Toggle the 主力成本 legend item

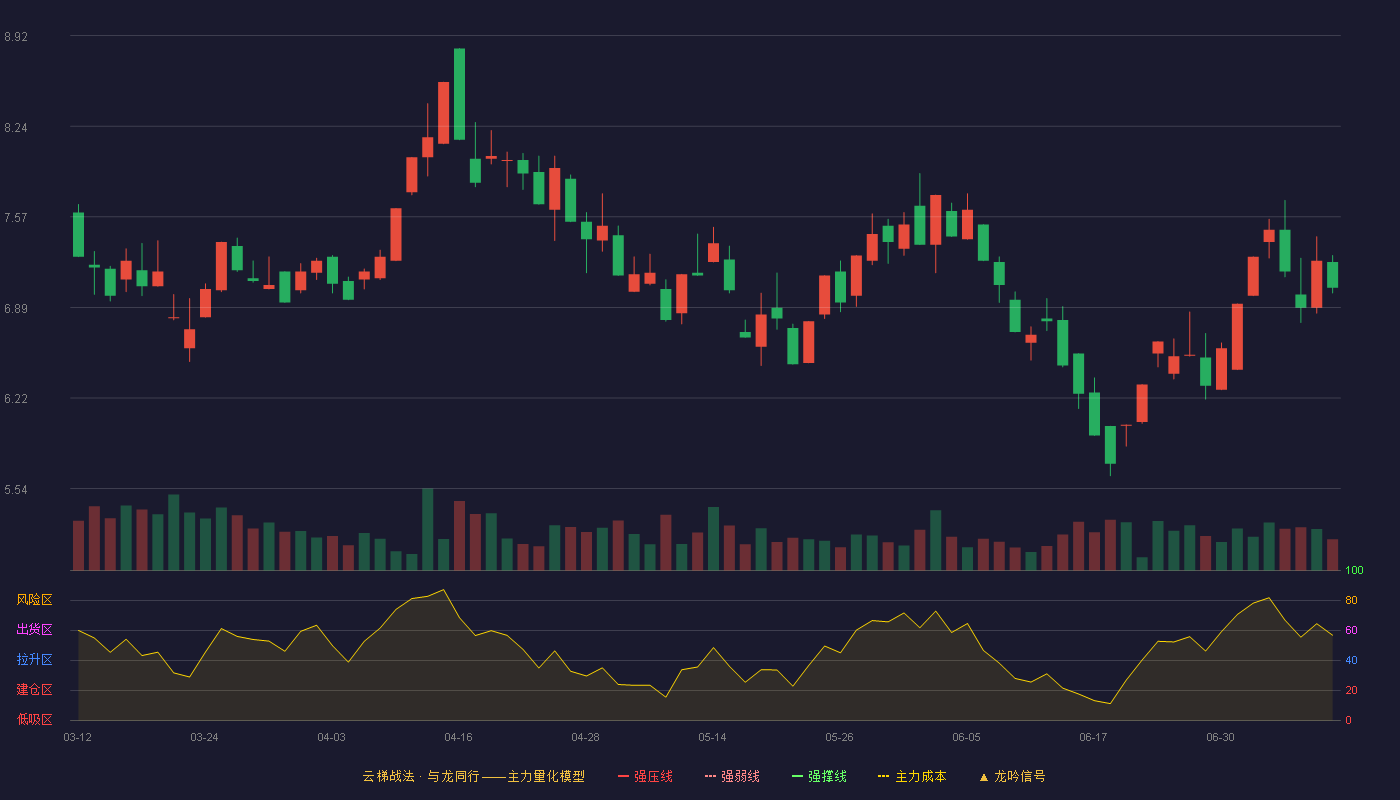tap(912, 776)
